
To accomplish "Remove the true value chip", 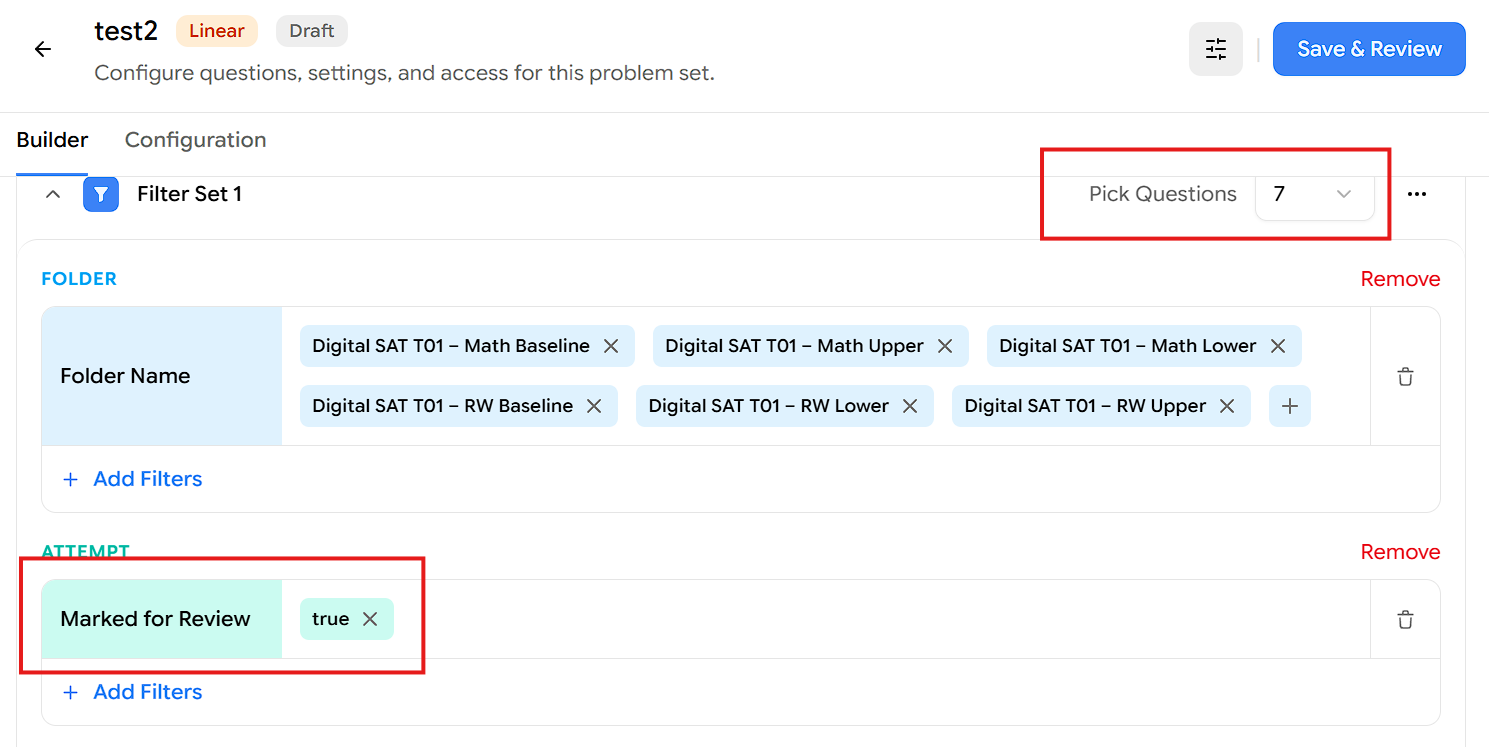I will pyautogui.click(x=370, y=619).
